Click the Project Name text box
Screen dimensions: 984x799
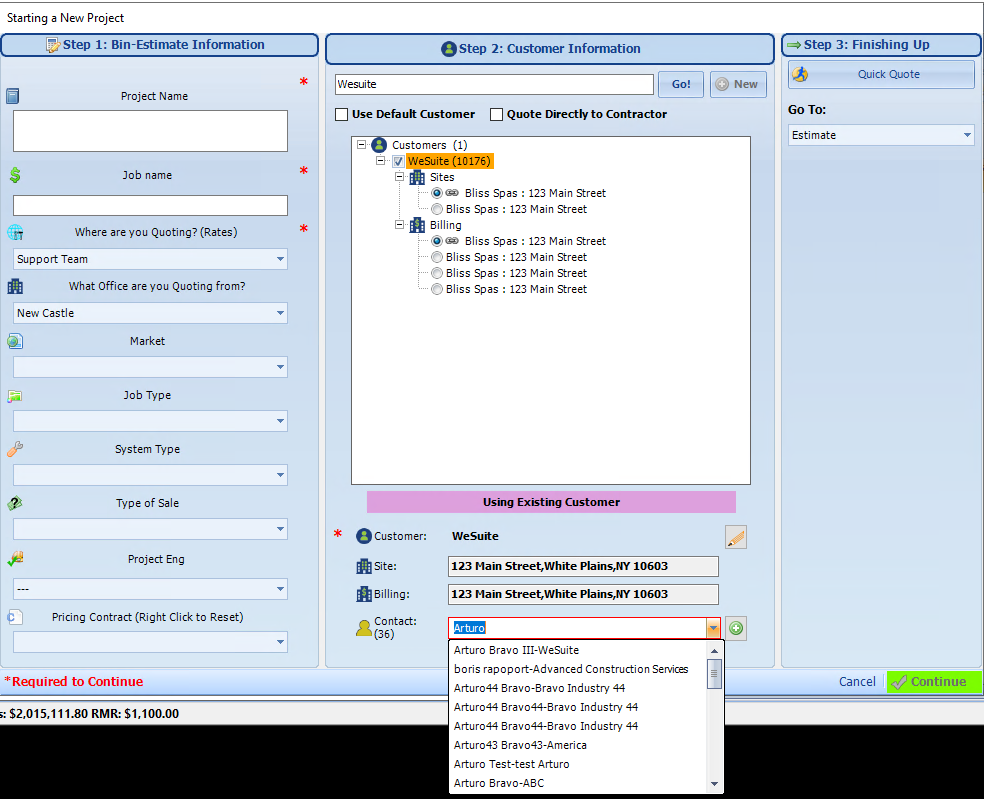[151, 131]
